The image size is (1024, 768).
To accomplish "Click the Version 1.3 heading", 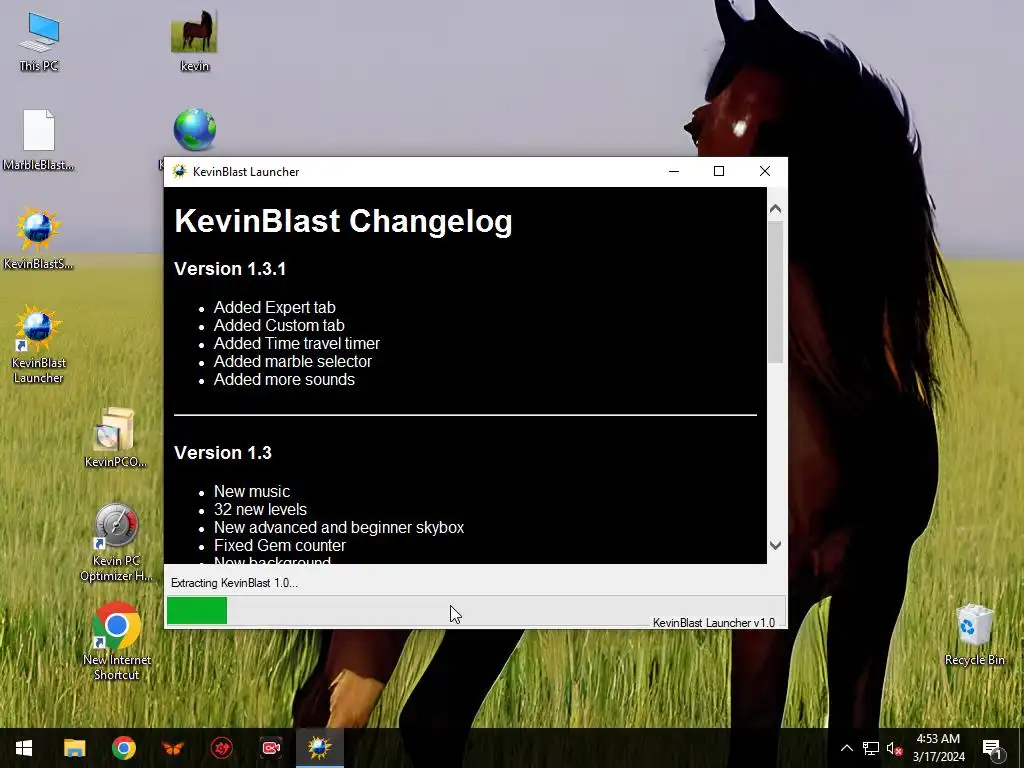I will point(223,453).
